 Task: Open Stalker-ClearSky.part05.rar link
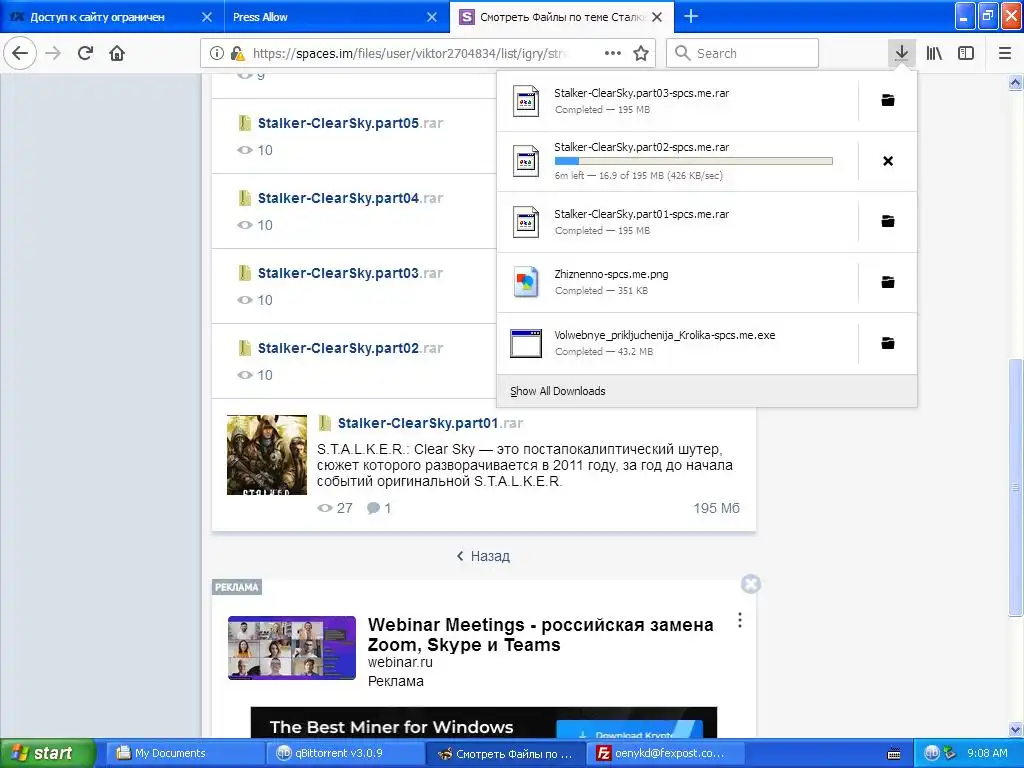pos(351,123)
